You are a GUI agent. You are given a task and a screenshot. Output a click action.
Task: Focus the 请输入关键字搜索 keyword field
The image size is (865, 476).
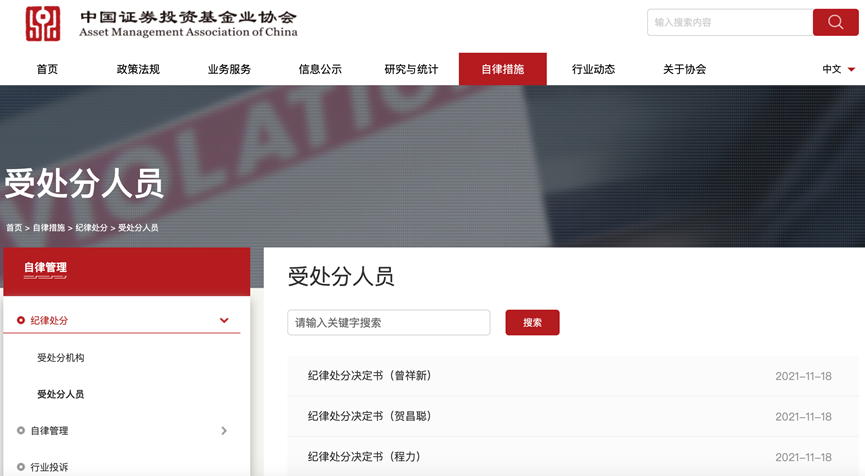pyautogui.click(x=388, y=323)
